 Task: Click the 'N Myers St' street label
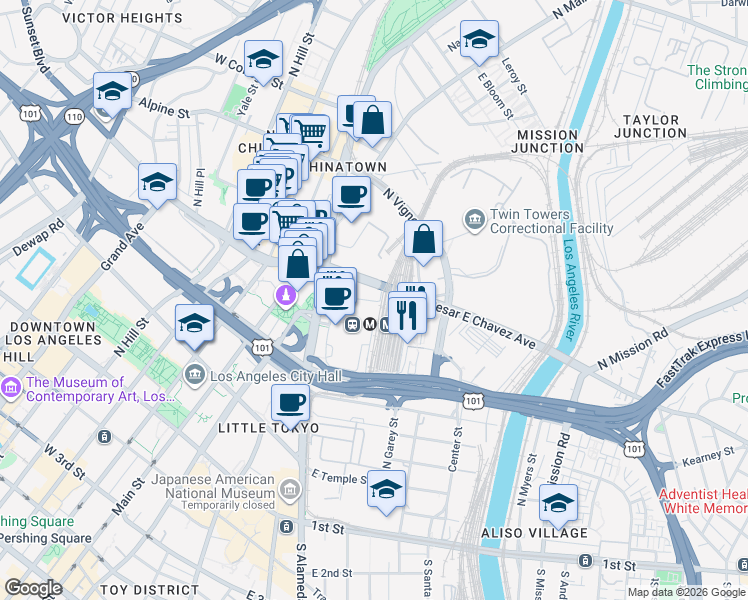pos(526,479)
